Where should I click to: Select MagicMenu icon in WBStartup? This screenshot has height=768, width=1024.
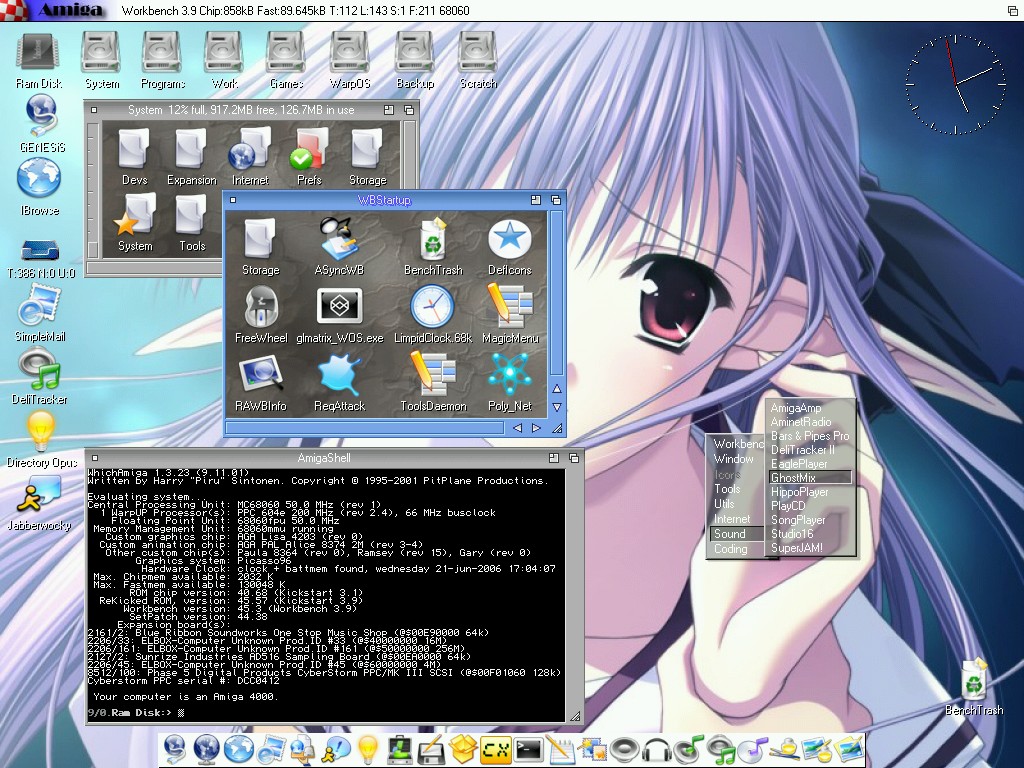click(x=510, y=315)
